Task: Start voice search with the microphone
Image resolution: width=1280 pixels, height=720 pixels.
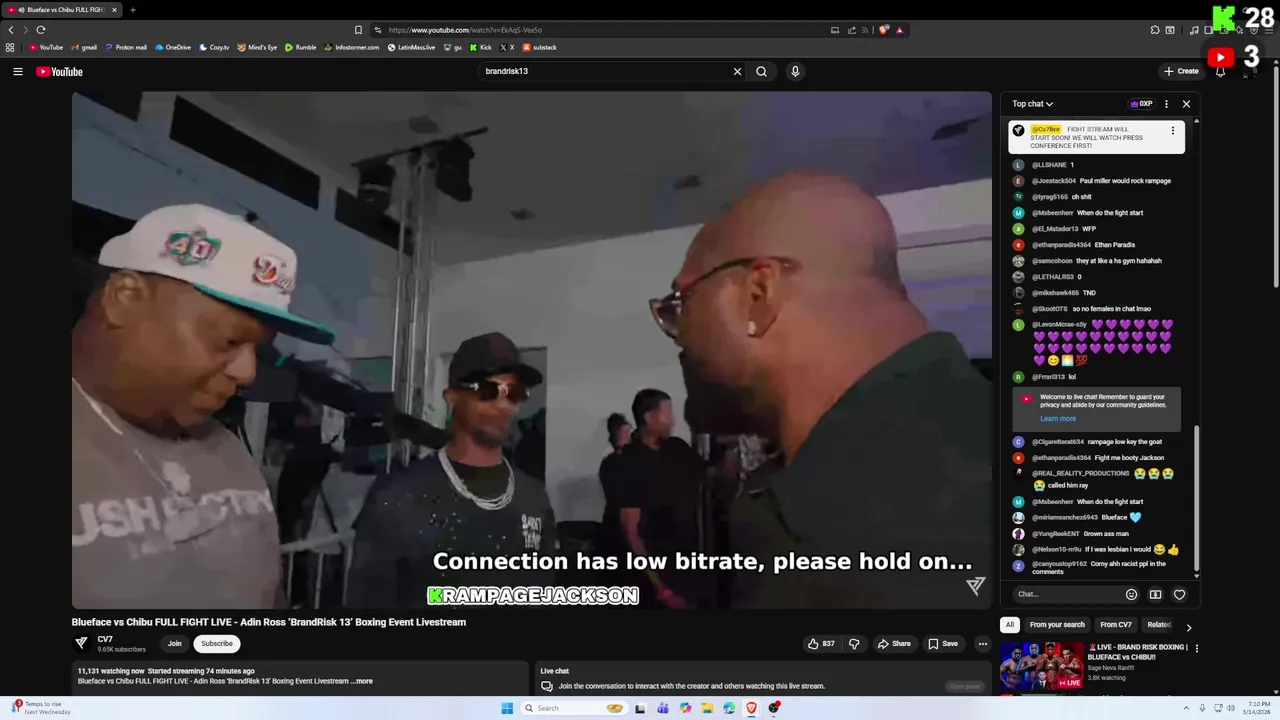Action: click(795, 71)
